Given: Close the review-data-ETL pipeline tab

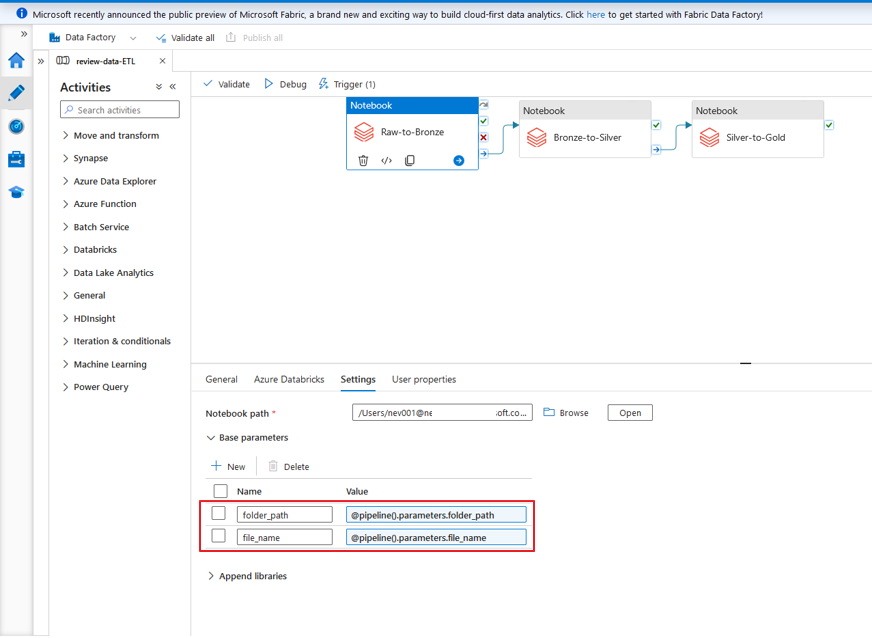Looking at the screenshot, I should (163, 61).
